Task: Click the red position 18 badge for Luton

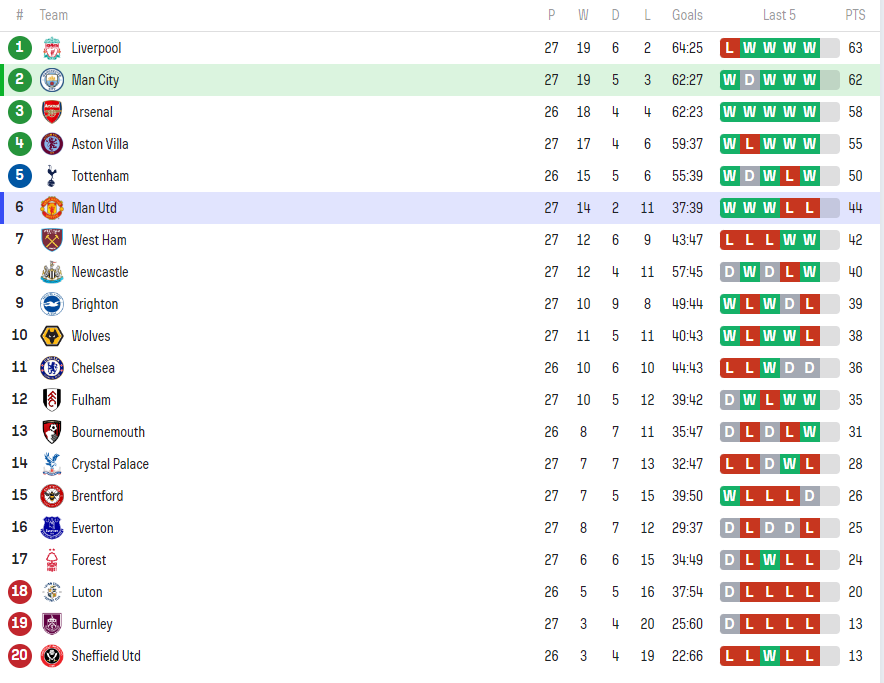Action: (20, 592)
